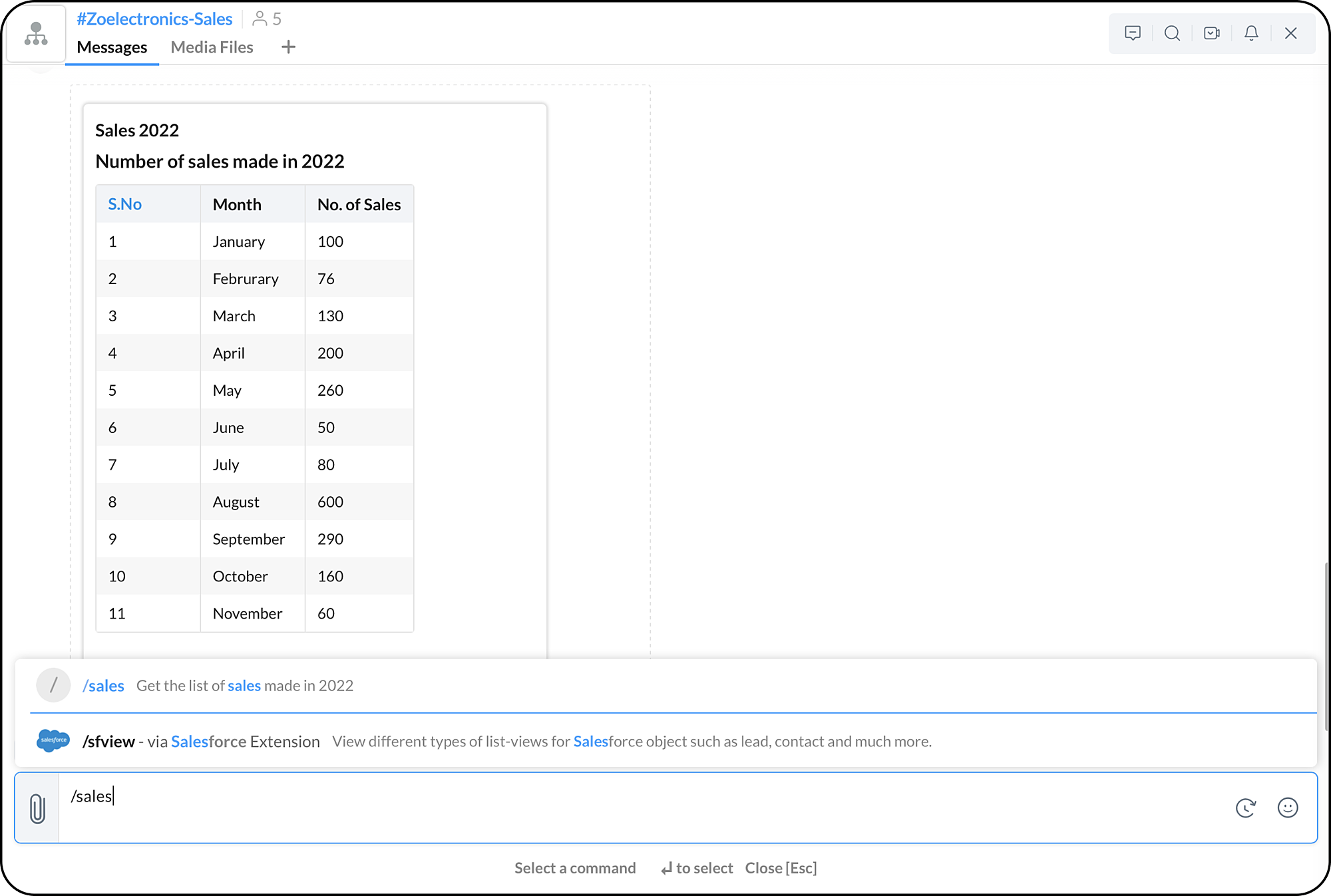Click the S.No column header

[x=125, y=204]
